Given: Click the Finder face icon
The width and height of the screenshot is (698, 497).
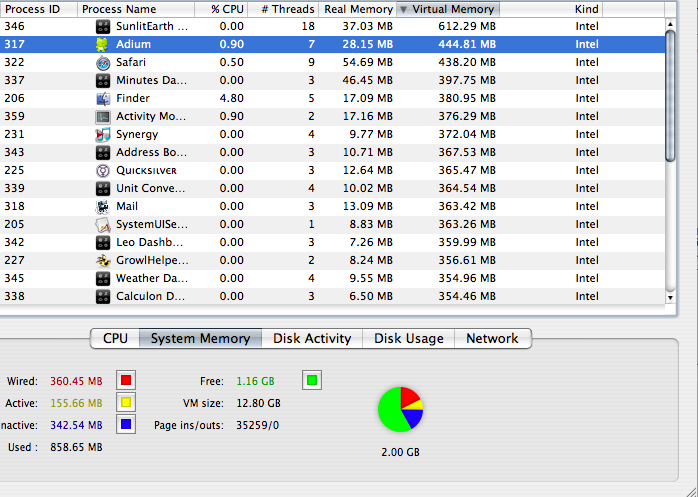Looking at the screenshot, I should click(x=103, y=98).
